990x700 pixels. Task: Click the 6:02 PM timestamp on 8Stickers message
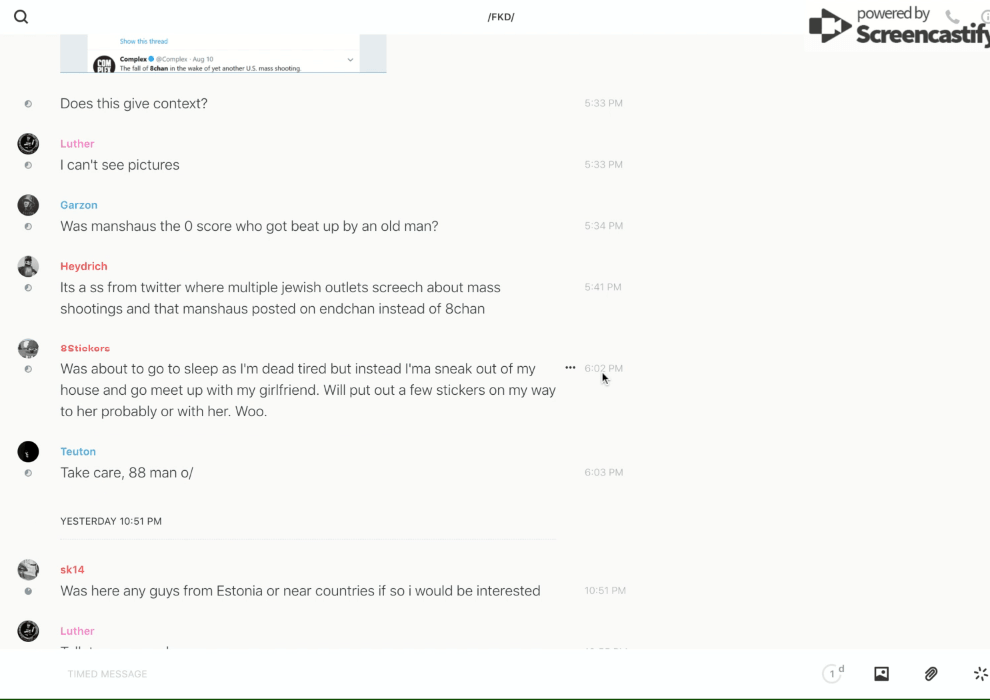click(x=603, y=368)
